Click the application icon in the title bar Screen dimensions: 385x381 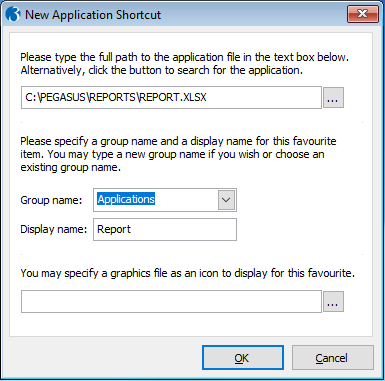point(13,14)
